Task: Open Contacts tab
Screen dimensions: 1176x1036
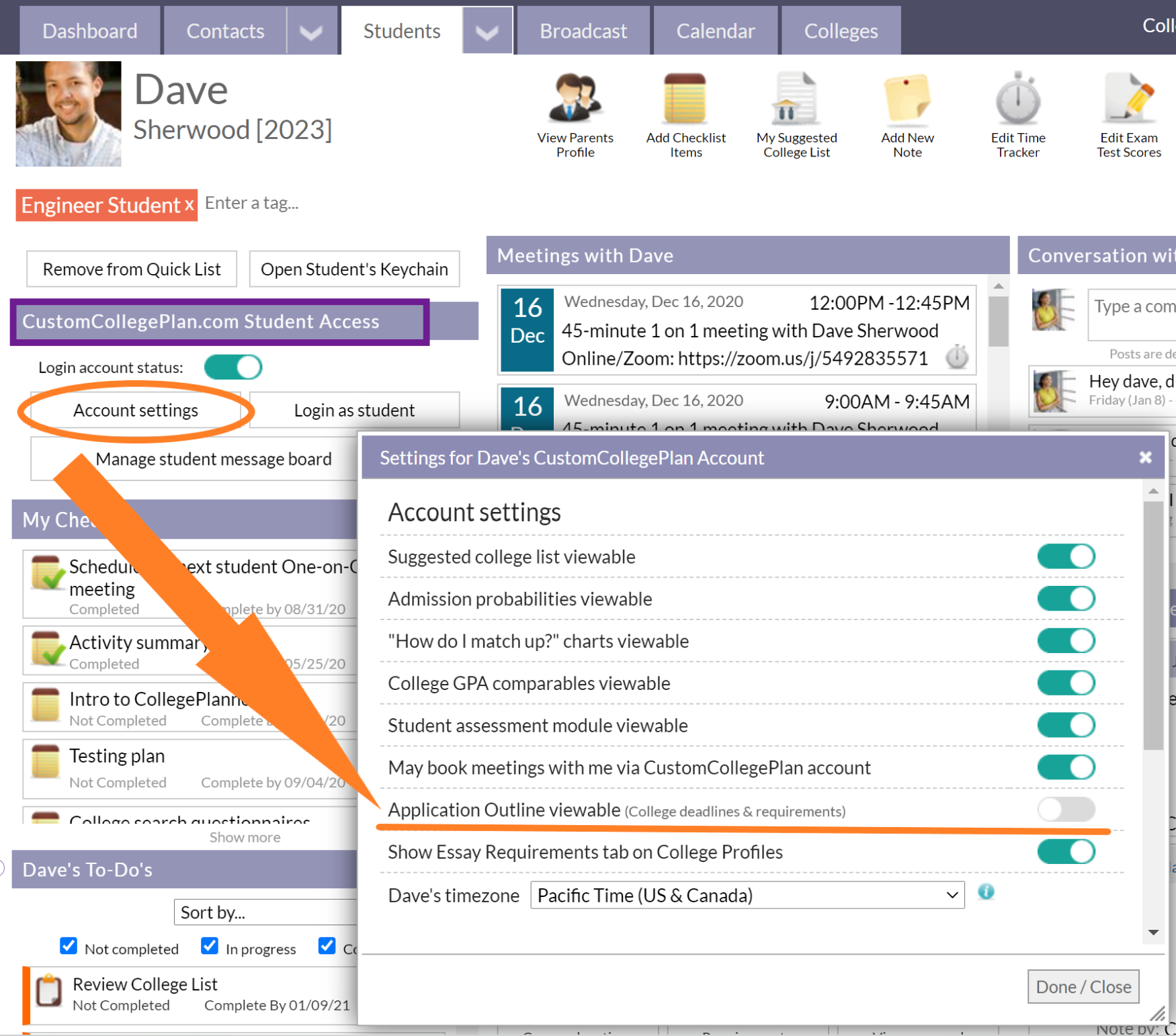Action: (225, 31)
